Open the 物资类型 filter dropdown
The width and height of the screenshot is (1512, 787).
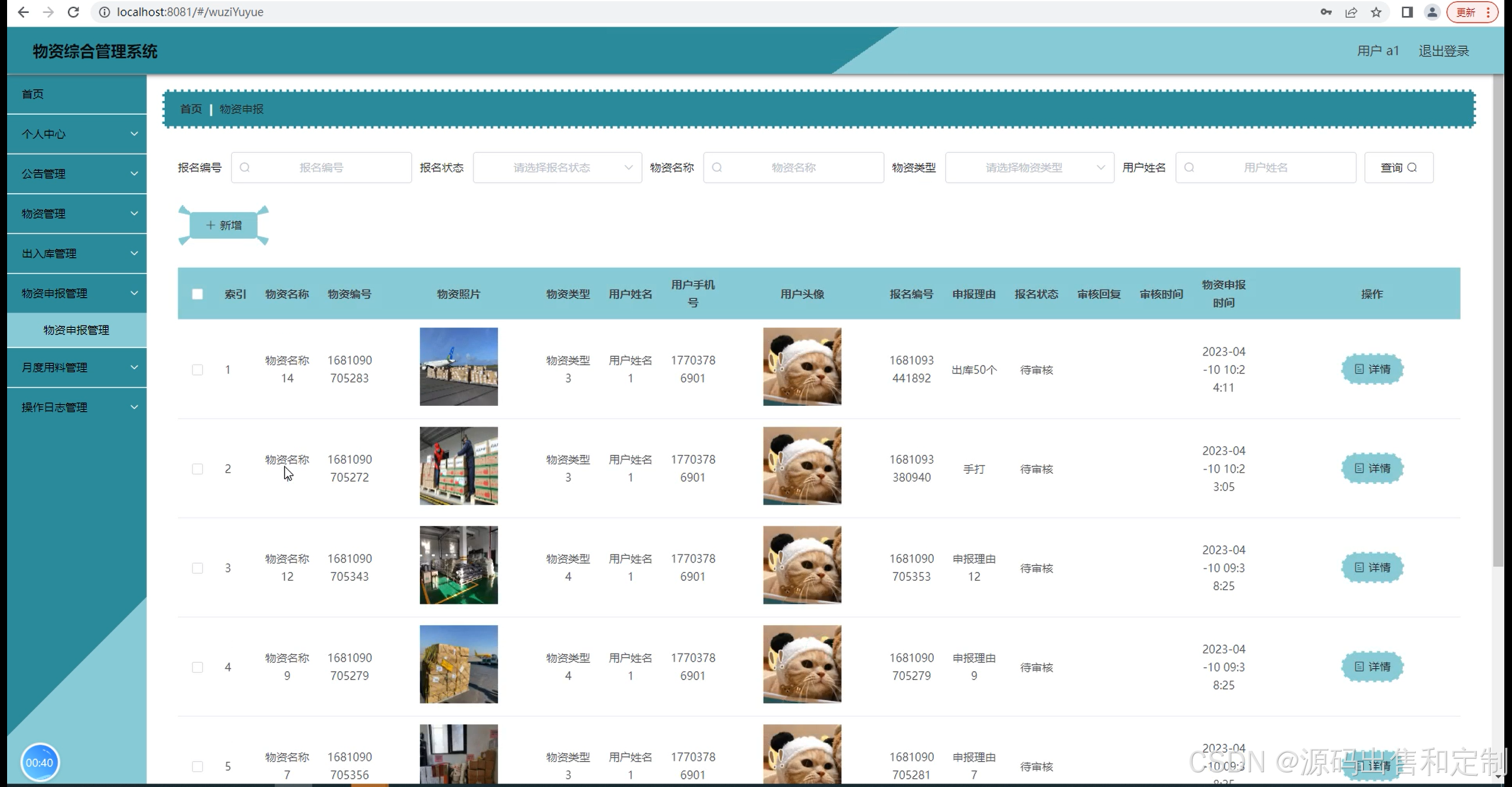pyautogui.click(x=1029, y=167)
